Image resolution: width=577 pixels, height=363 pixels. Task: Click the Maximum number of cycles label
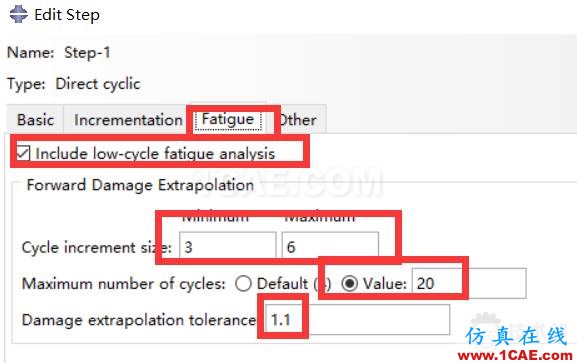[123, 283]
